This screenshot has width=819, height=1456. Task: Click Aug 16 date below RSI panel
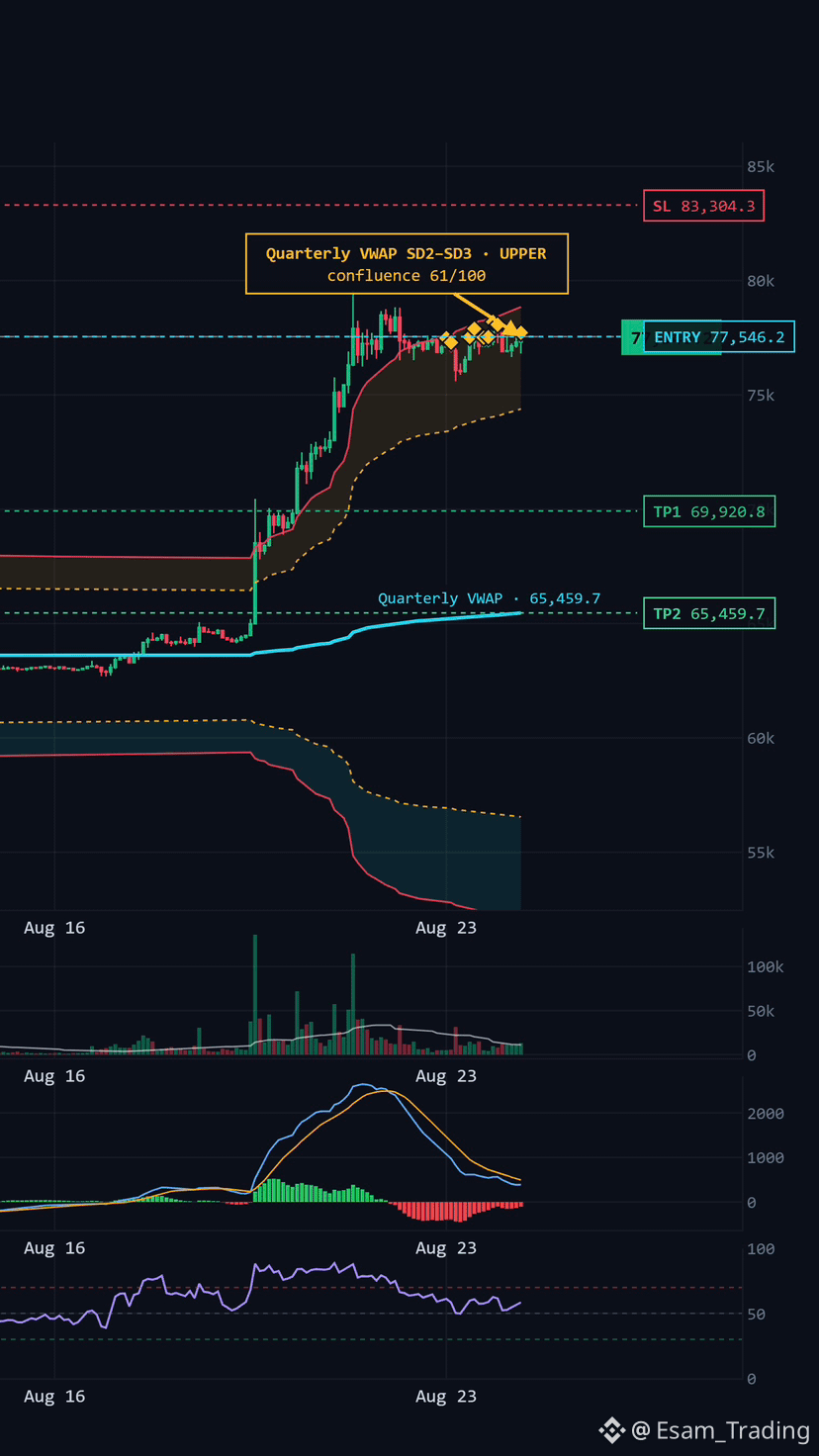[x=54, y=1397]
